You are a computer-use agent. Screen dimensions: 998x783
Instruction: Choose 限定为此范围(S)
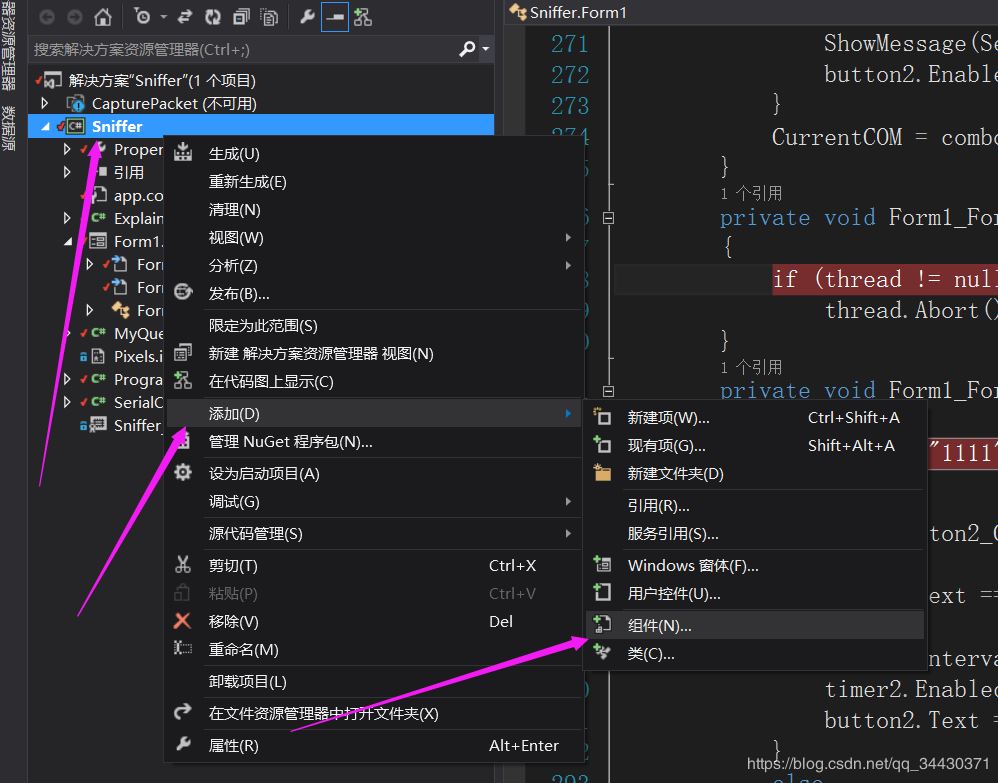pos(374,325)
